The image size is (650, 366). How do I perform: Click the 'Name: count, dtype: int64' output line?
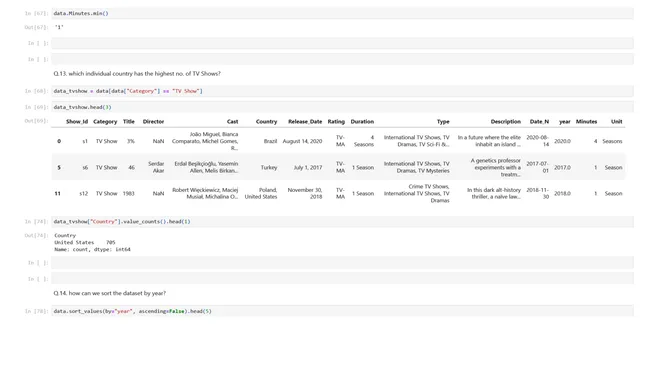click(x=92, y=250)
